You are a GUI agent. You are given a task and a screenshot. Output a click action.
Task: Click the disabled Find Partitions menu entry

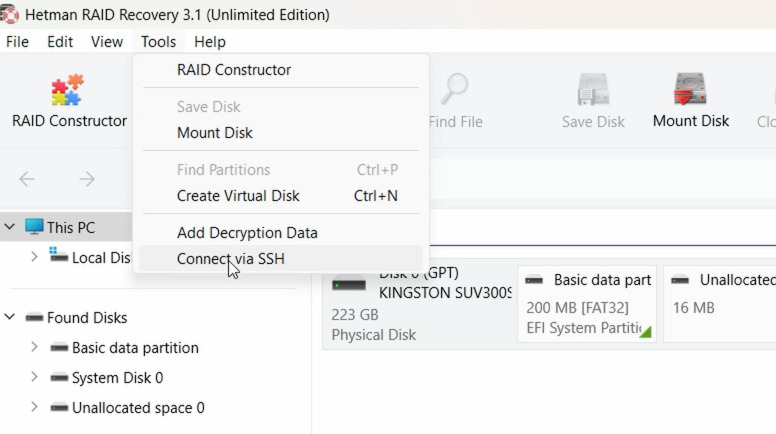pyautogui.click(x=280, y=170)
